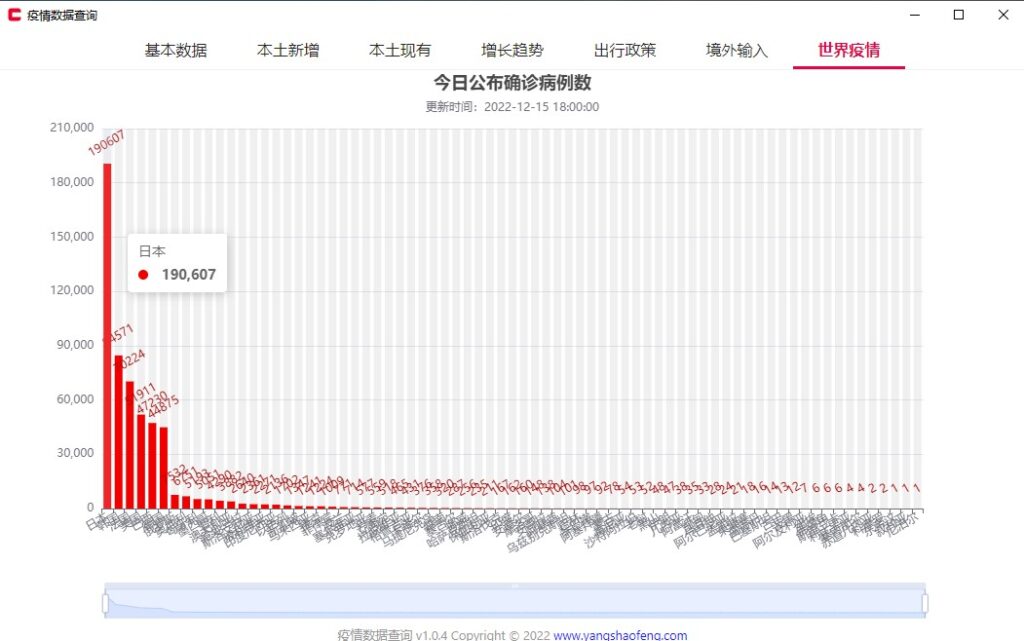Image resolution: width=1024 pixels, height=641 pixels.
Task: Open the www.yangshaofeng.com link
Action: point(620,634)
